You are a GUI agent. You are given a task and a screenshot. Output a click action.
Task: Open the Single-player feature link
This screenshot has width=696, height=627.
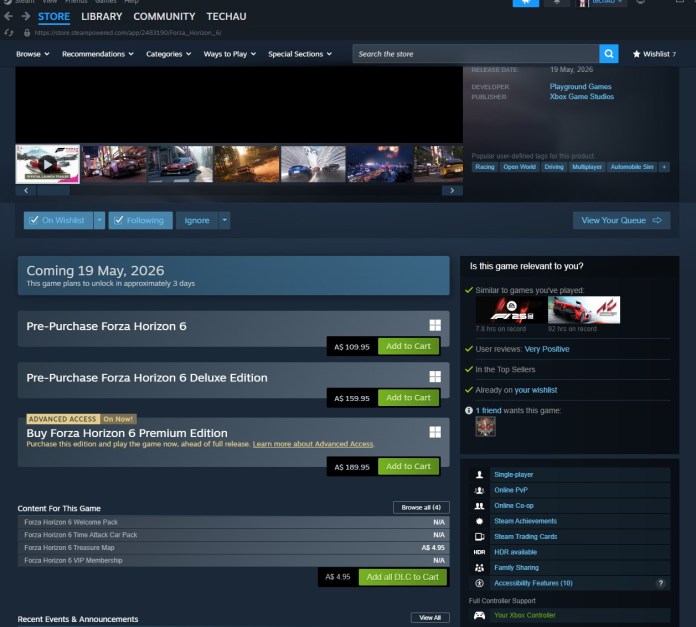click(514, 474)
